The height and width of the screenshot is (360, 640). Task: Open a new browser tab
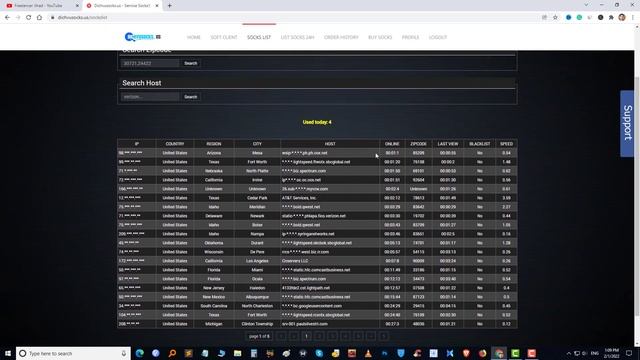point(169,6)
